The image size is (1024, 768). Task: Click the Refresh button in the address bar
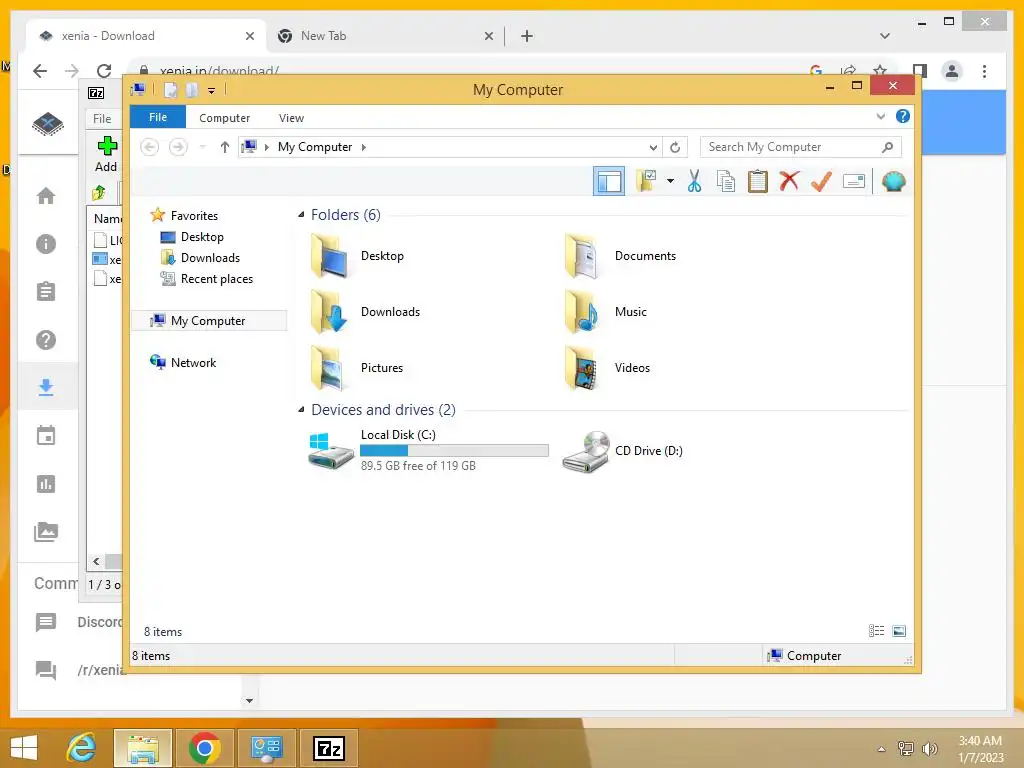pos(675,147)
